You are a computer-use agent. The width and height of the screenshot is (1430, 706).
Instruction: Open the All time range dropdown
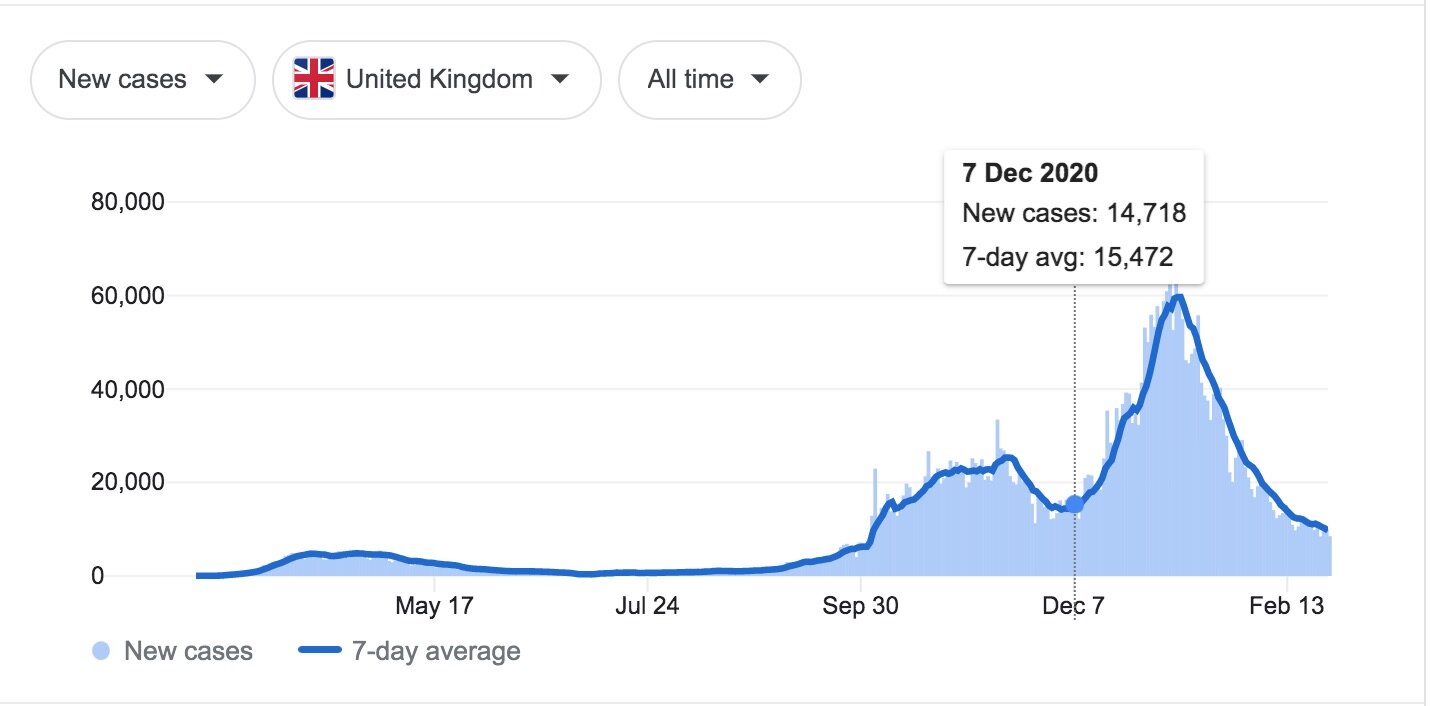pyautogui.click(x=709, y=80)
